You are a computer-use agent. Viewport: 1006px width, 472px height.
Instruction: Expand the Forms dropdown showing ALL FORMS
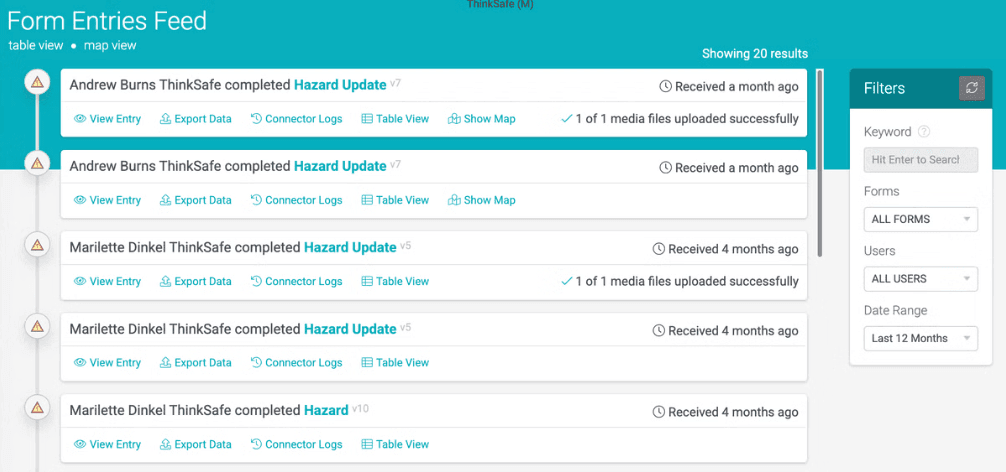coord(920,219)
